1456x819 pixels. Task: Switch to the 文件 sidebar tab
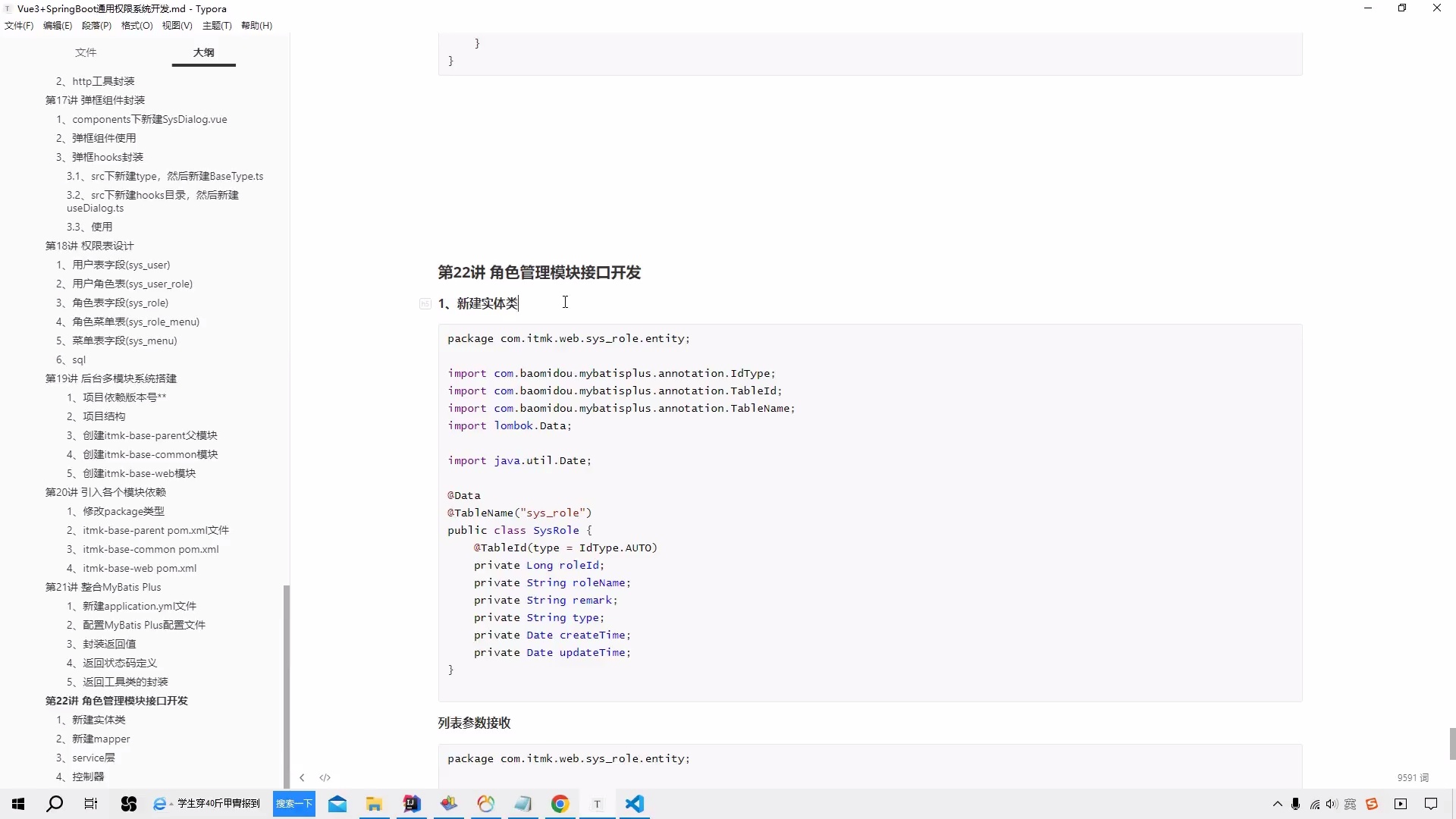click(x=86, y=52)
